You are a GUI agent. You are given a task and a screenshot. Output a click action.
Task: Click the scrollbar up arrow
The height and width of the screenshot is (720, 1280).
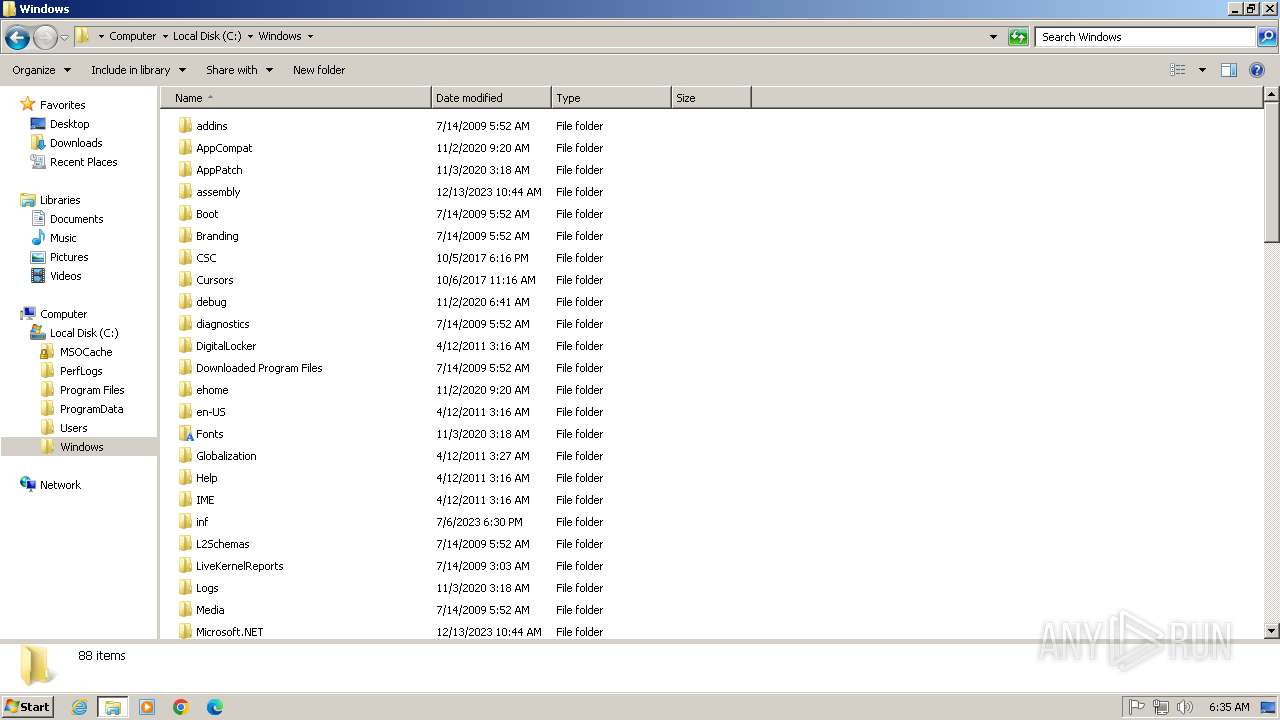(1272, 96)
